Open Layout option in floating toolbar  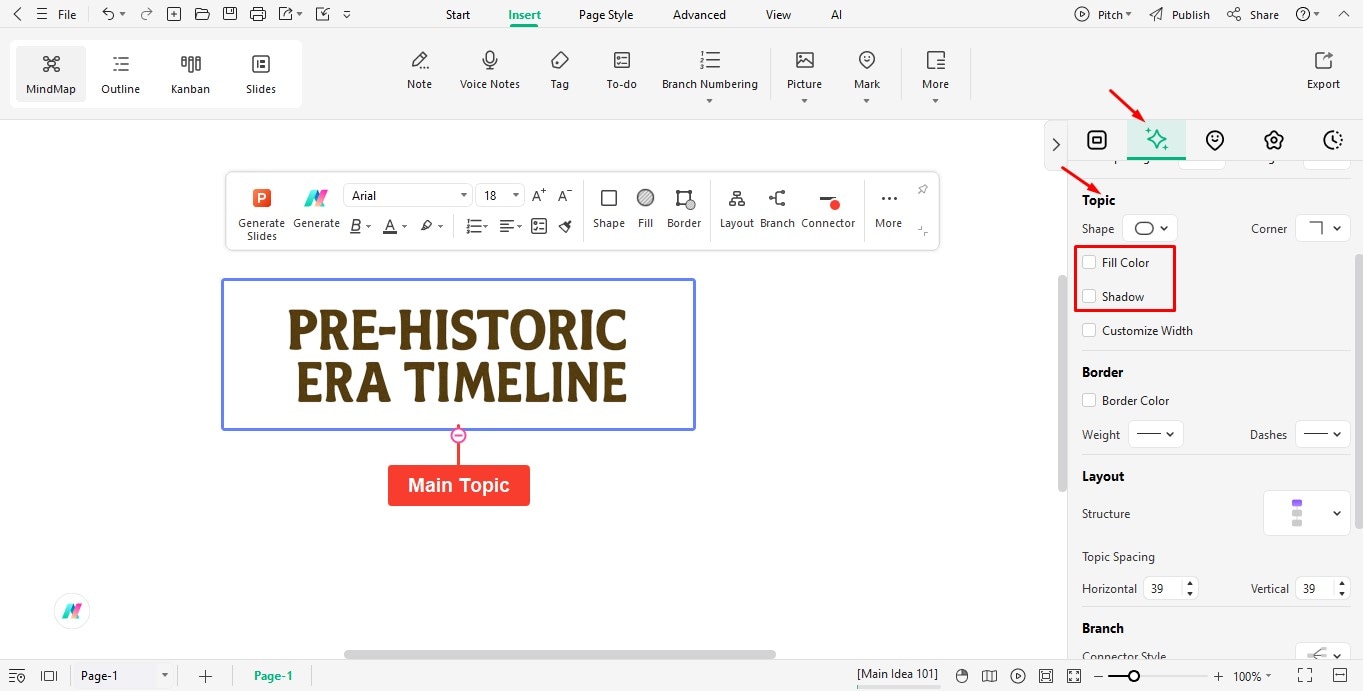tap(737, 208)
